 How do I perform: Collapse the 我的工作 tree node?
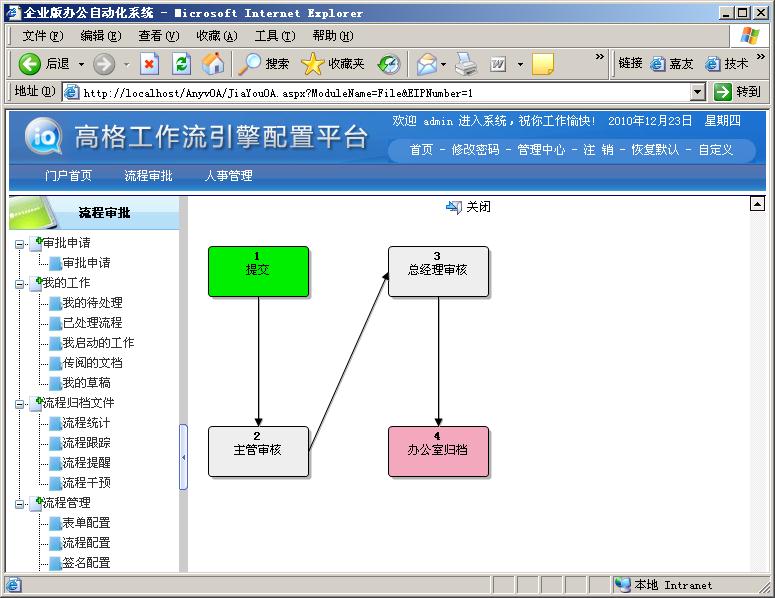pos(20,283)
